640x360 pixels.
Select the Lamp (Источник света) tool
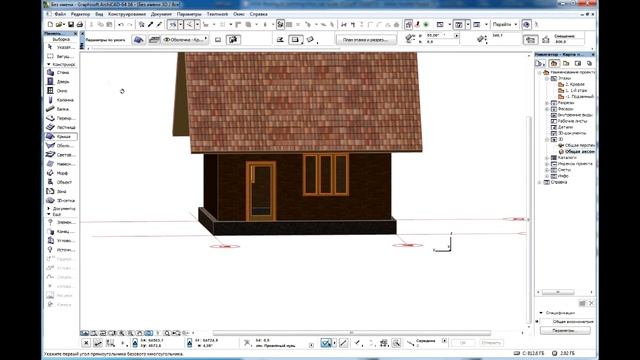60,250
